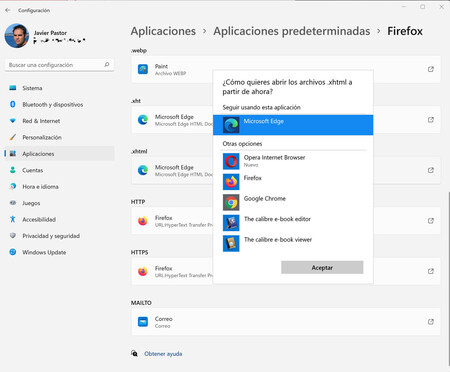Open Red & Internet settings
Image resolution: width=450 pixels, height=372 pixels.
59,121
